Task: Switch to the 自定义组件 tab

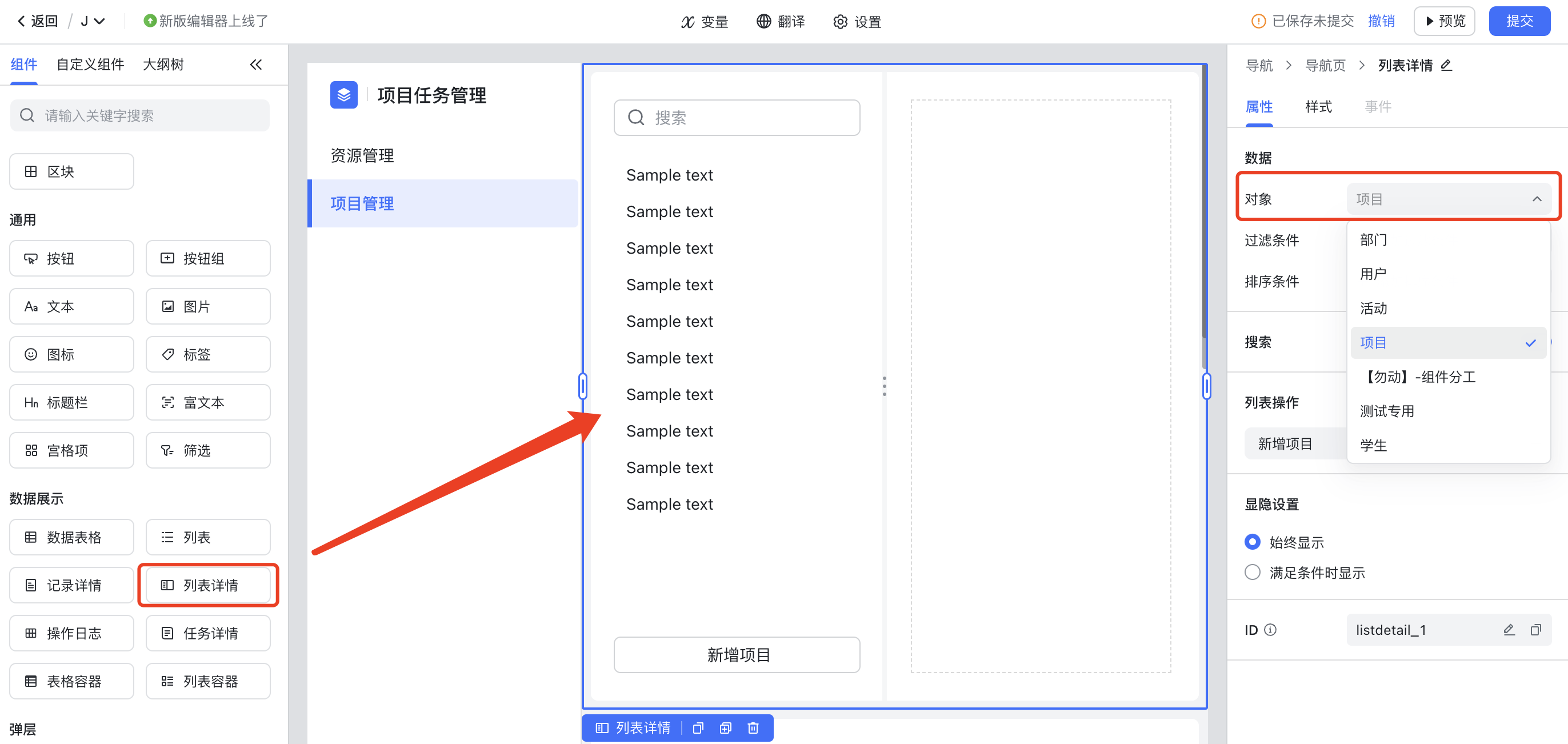Action: pos(90,65)
